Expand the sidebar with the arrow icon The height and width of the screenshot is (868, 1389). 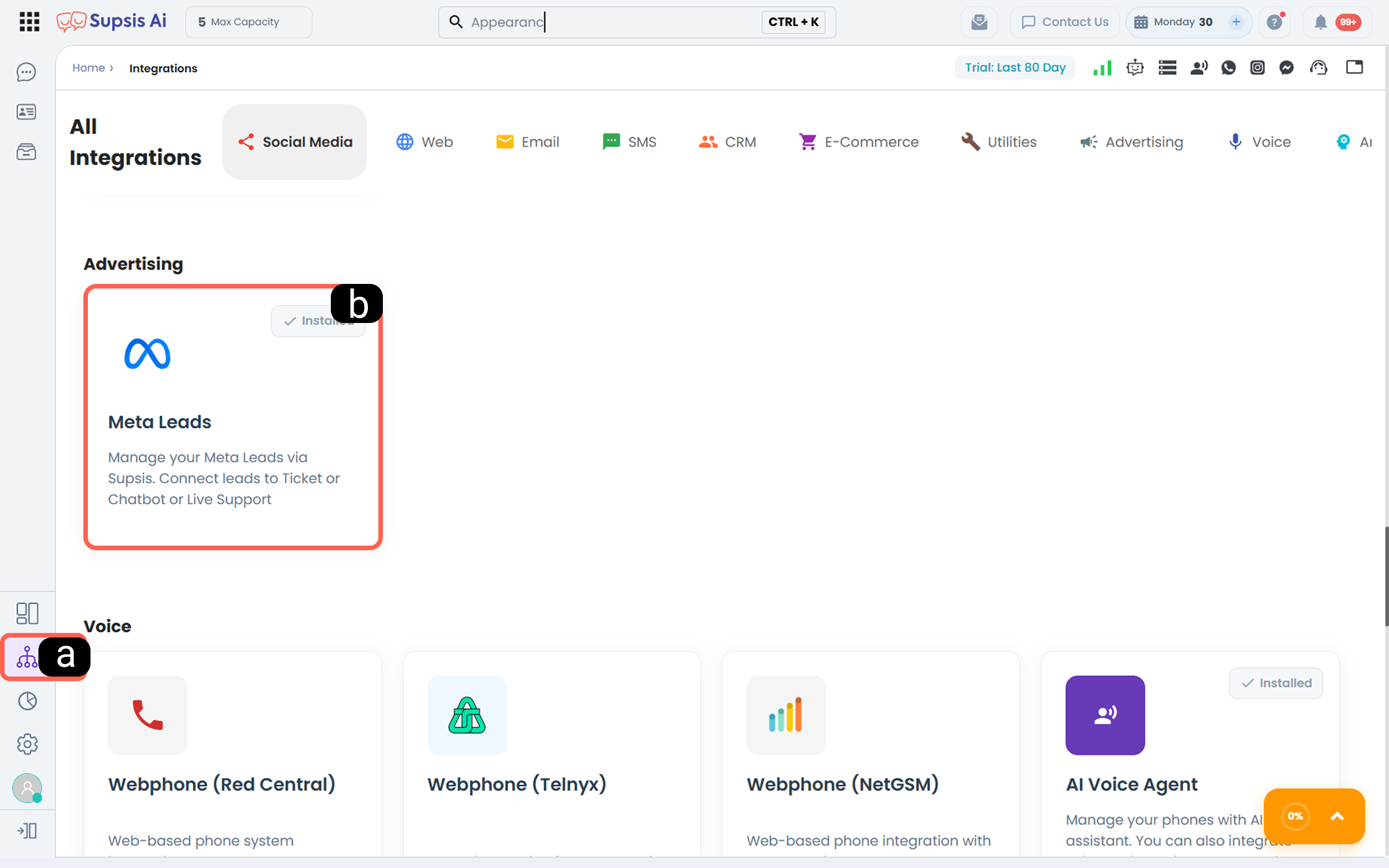[27, 831]
